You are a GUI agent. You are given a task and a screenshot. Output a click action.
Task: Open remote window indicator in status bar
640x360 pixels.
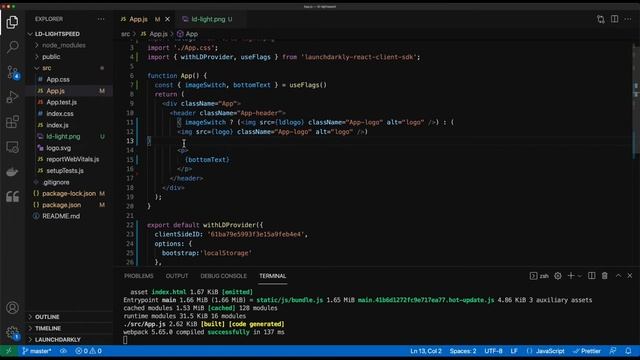click(x=9, y=351)
